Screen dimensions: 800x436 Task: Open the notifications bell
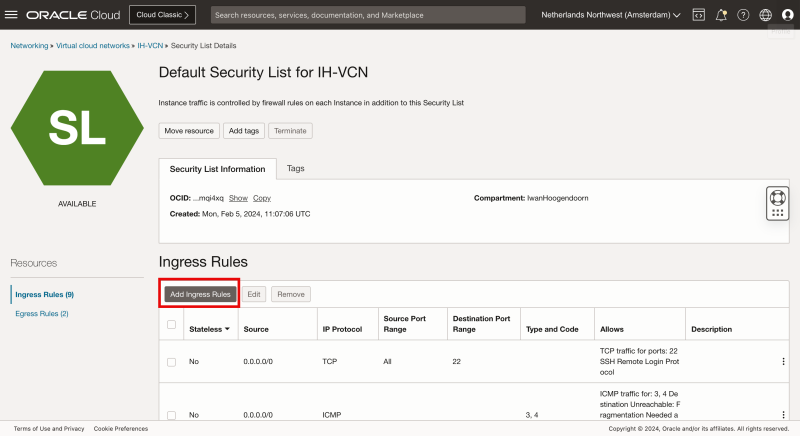(721, 15)
